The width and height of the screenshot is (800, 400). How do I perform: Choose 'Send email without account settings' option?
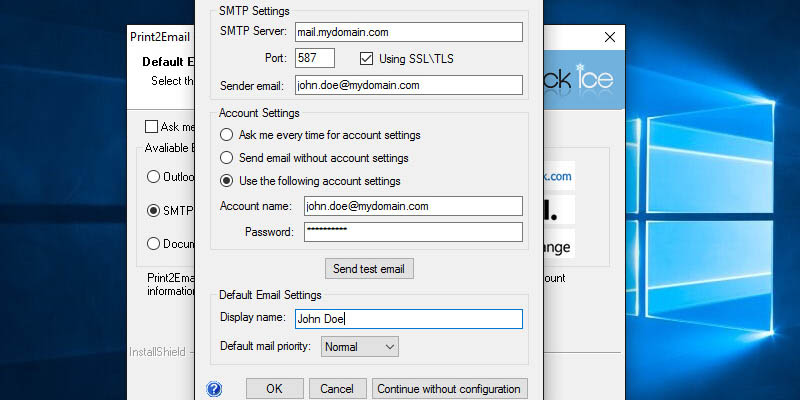point(227,158)
